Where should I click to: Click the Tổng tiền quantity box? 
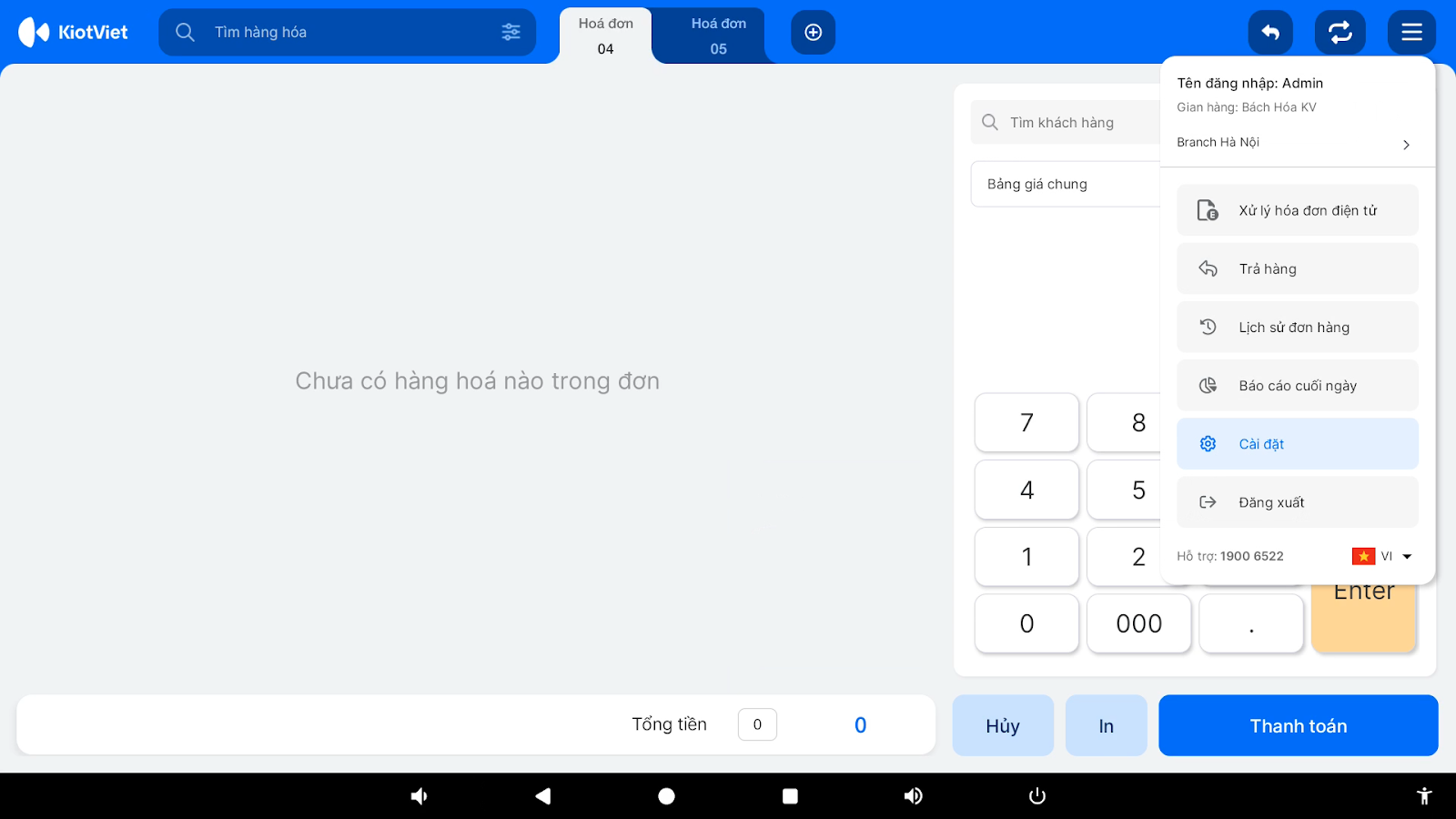757,724
